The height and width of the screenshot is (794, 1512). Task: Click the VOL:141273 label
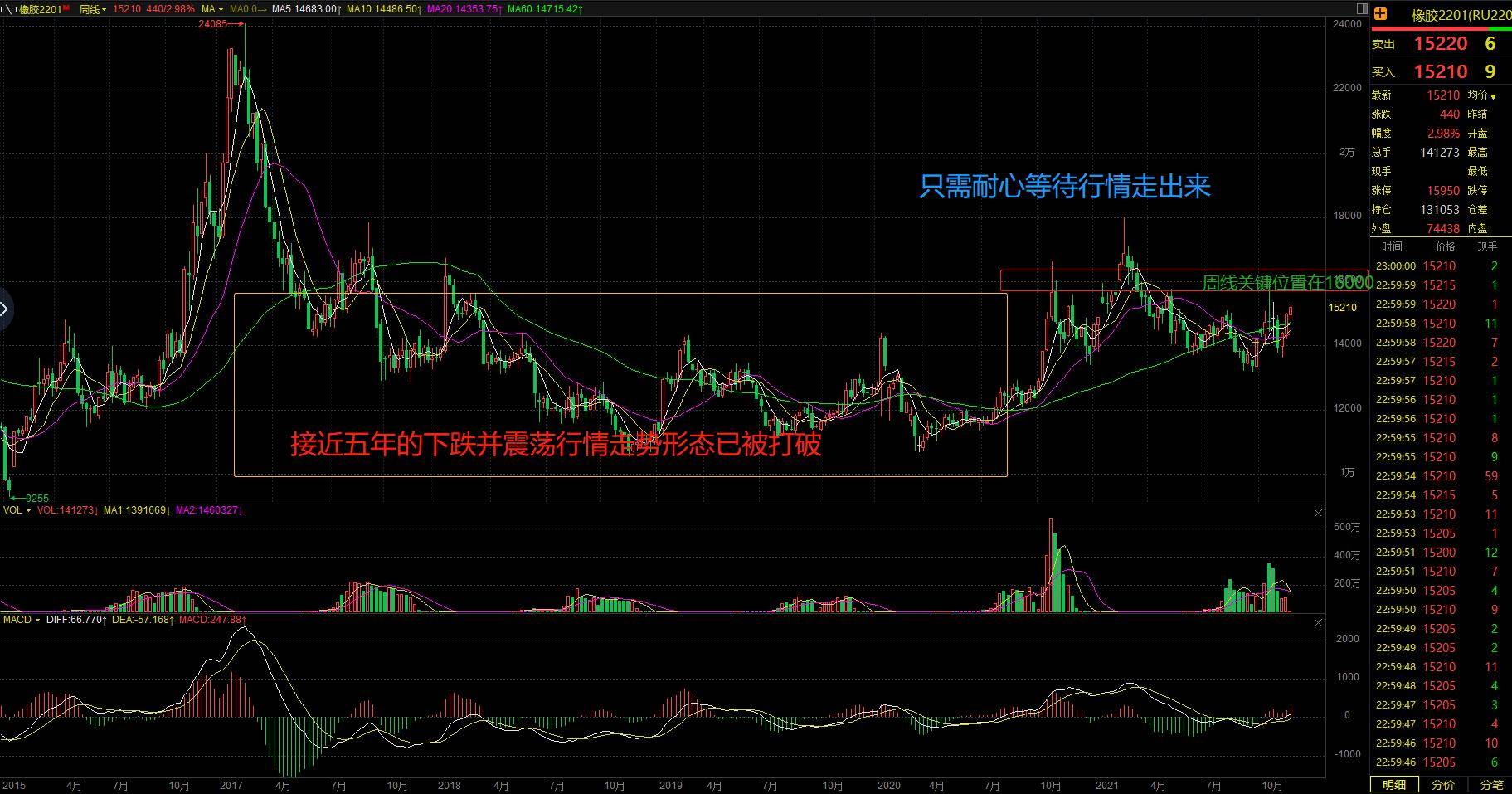click(x=68, y=510)
